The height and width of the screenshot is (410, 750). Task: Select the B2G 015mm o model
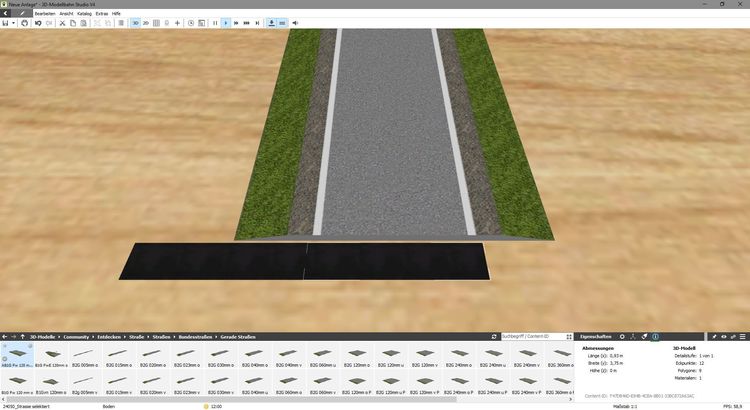point(119,355)
